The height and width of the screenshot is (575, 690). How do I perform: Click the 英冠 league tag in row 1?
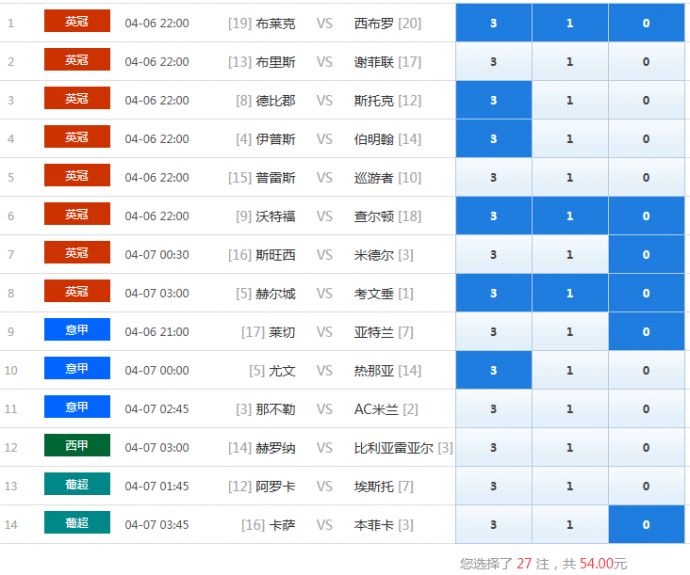[77, 22]
